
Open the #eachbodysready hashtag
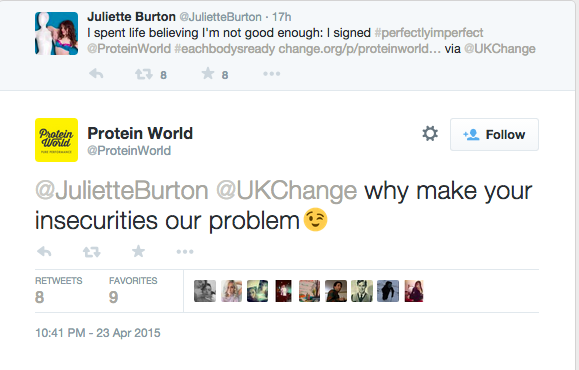225,49
